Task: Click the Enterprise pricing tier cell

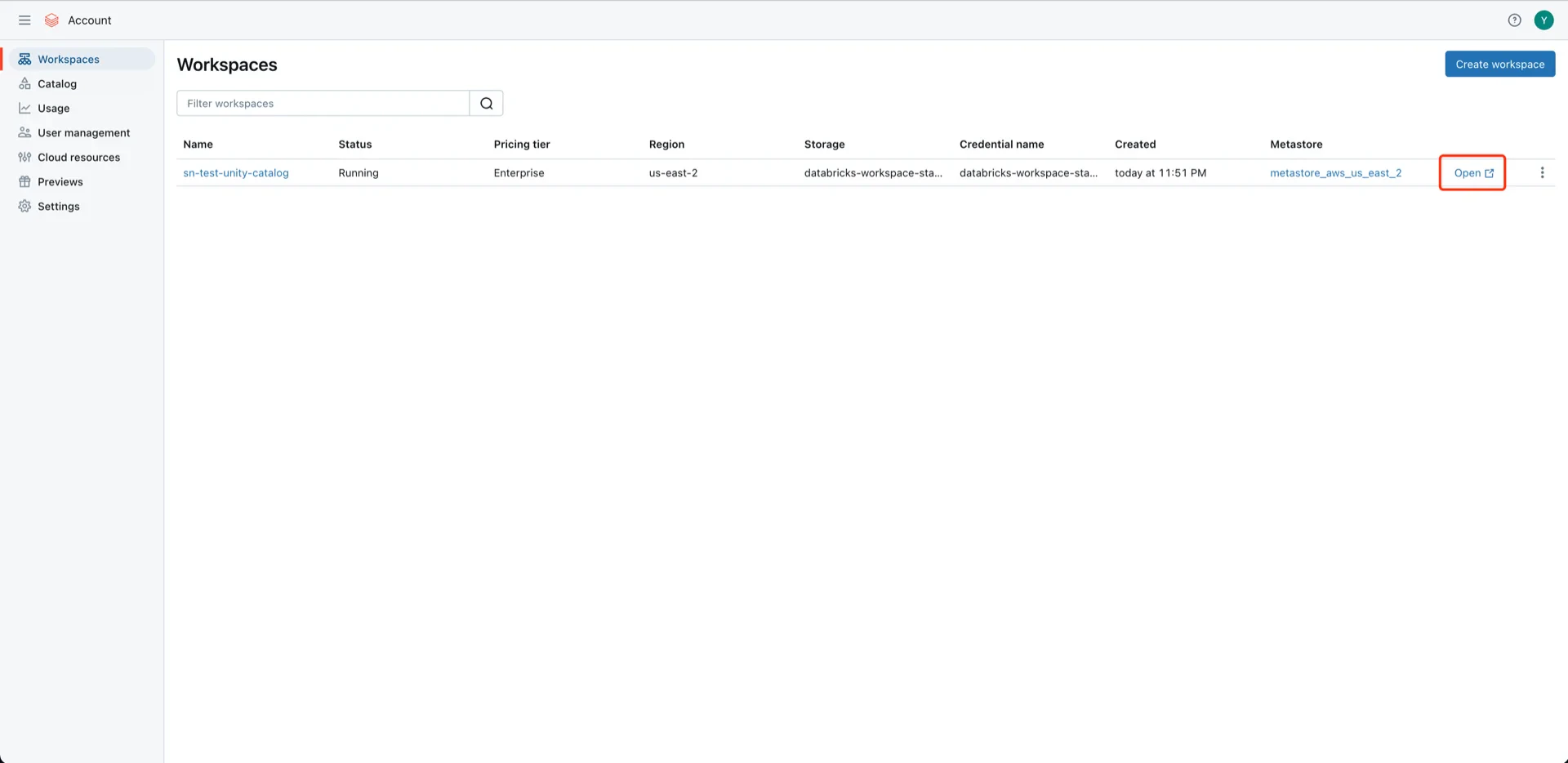Action: (519, 172)
